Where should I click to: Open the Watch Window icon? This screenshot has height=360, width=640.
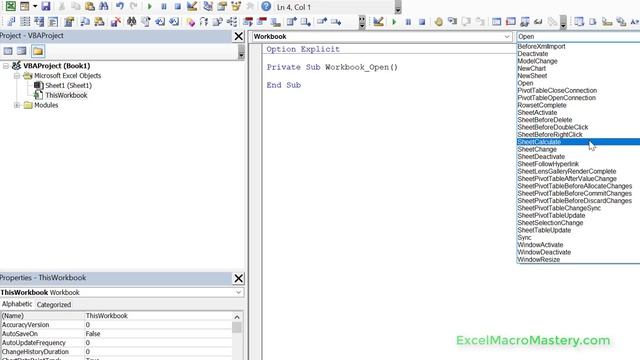(524, 22)
